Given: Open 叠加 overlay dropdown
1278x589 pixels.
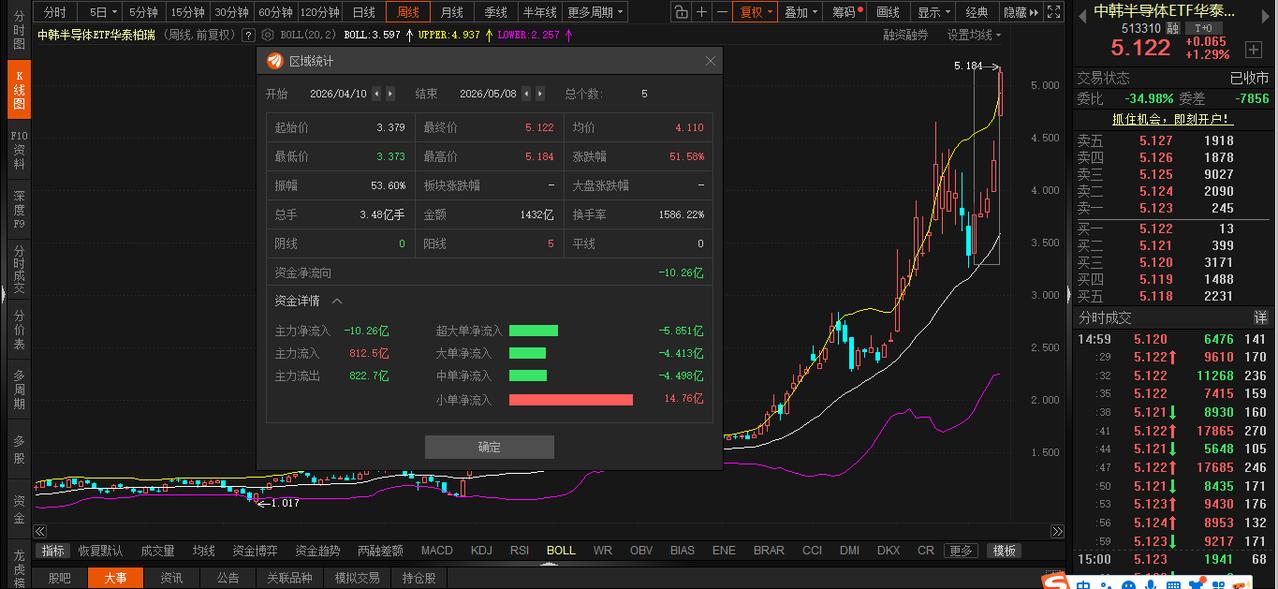Looking at the screenshot, I should 801,12.
